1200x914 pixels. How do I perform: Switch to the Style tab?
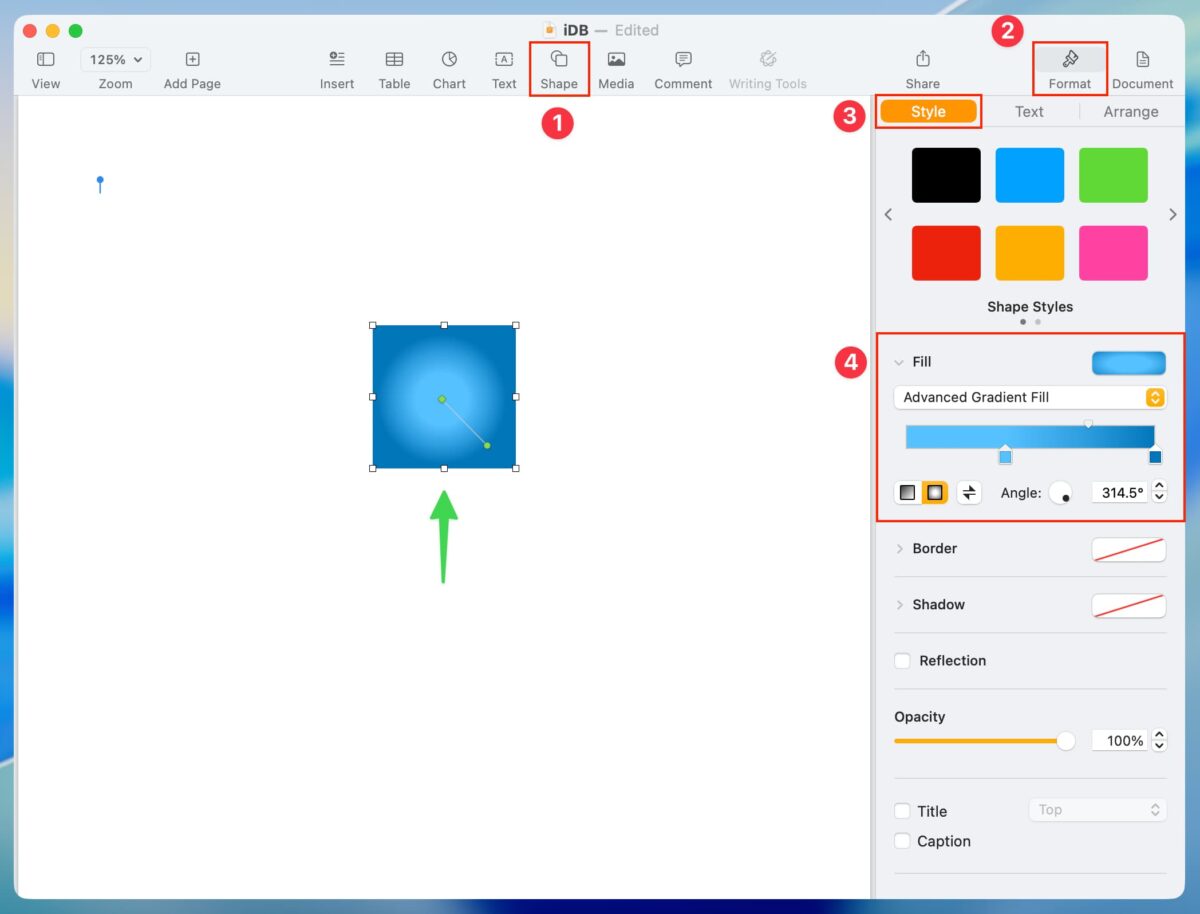pos(928,112)
